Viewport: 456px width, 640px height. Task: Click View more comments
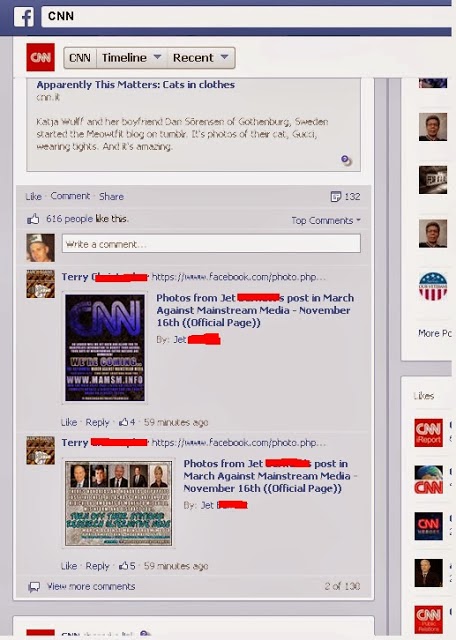[x=91, y=587]
